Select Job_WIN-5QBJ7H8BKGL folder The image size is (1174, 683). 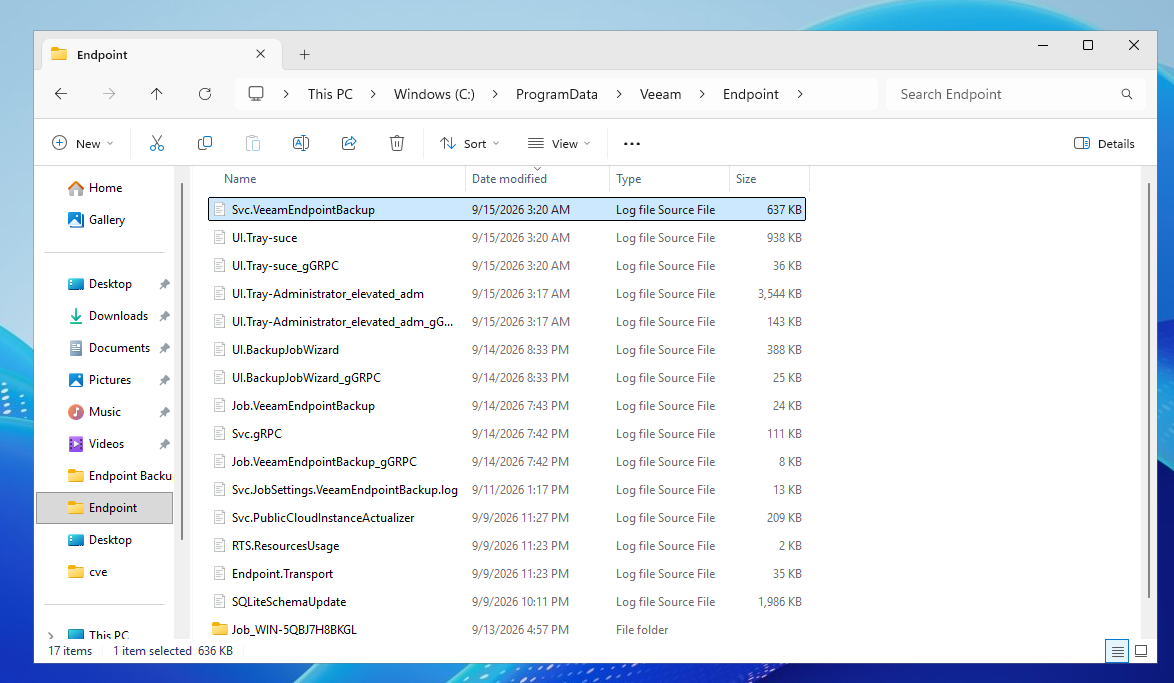coord(507,630)
